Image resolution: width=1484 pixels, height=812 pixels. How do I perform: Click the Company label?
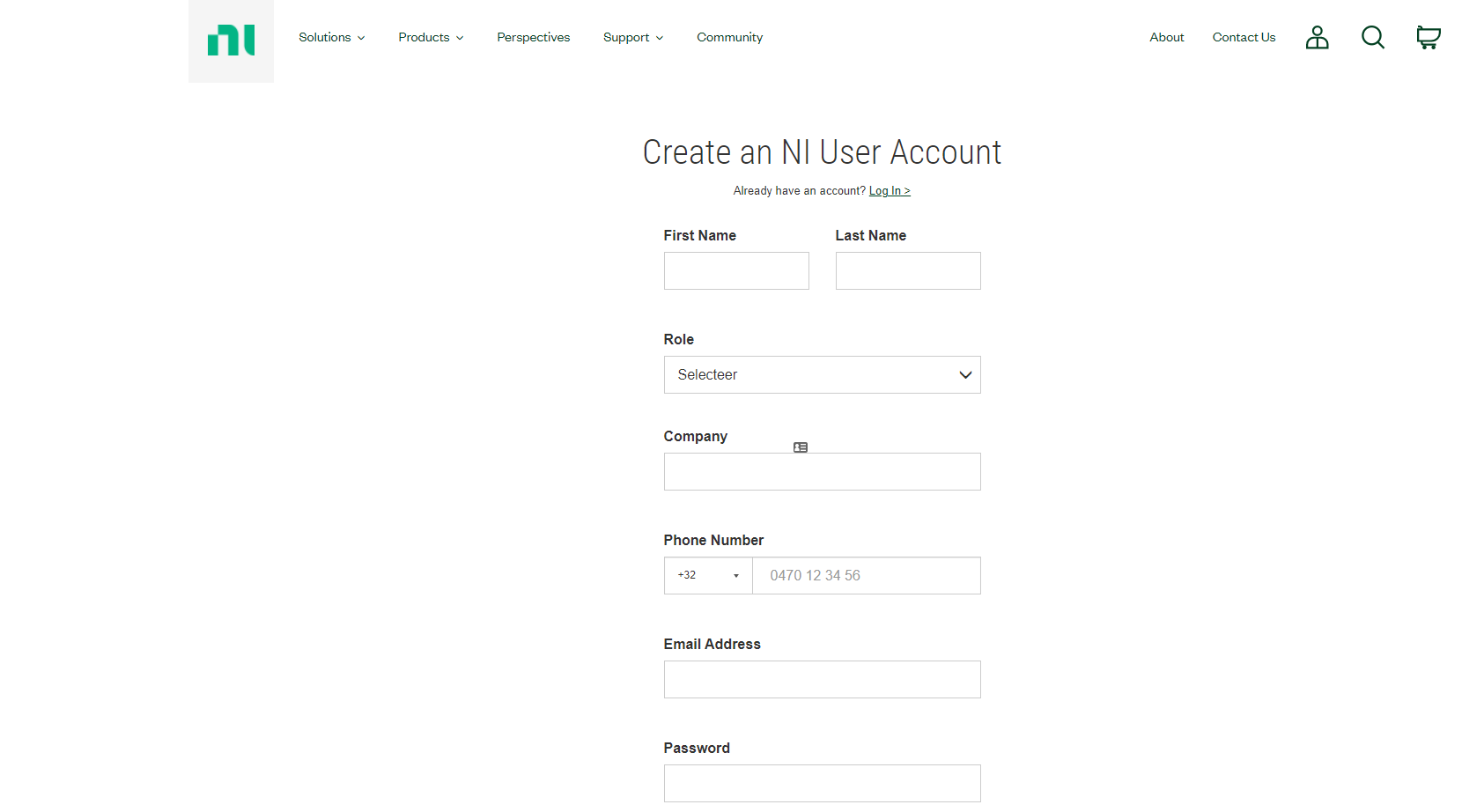(695, 437)
